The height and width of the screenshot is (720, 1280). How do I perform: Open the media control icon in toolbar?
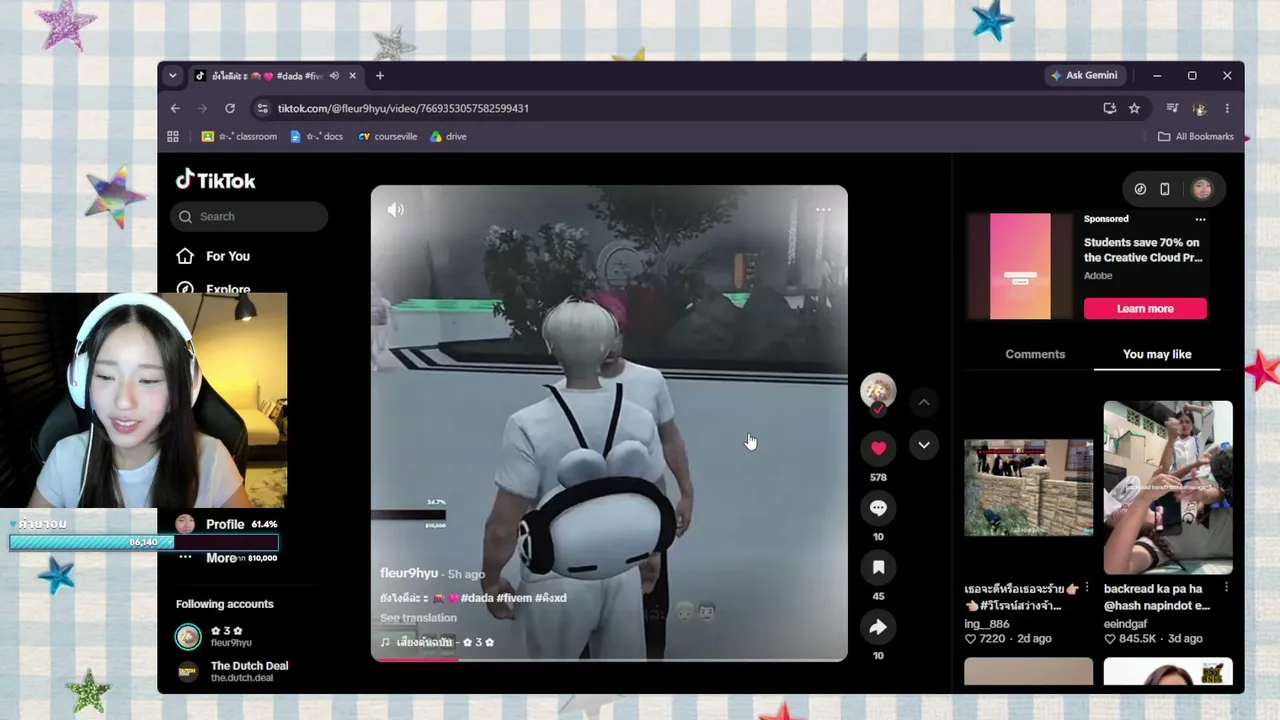pyautogui.click(x=1172, y=108)
